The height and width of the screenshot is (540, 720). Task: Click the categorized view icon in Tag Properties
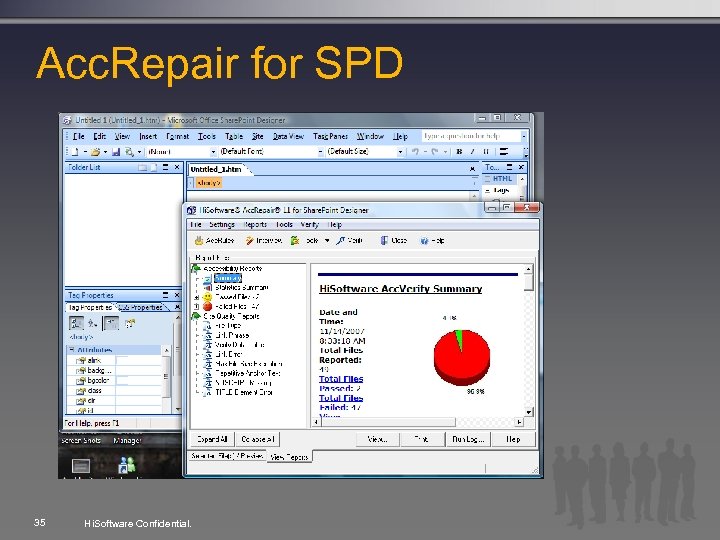pyautogui.click(x=76, y=323)
